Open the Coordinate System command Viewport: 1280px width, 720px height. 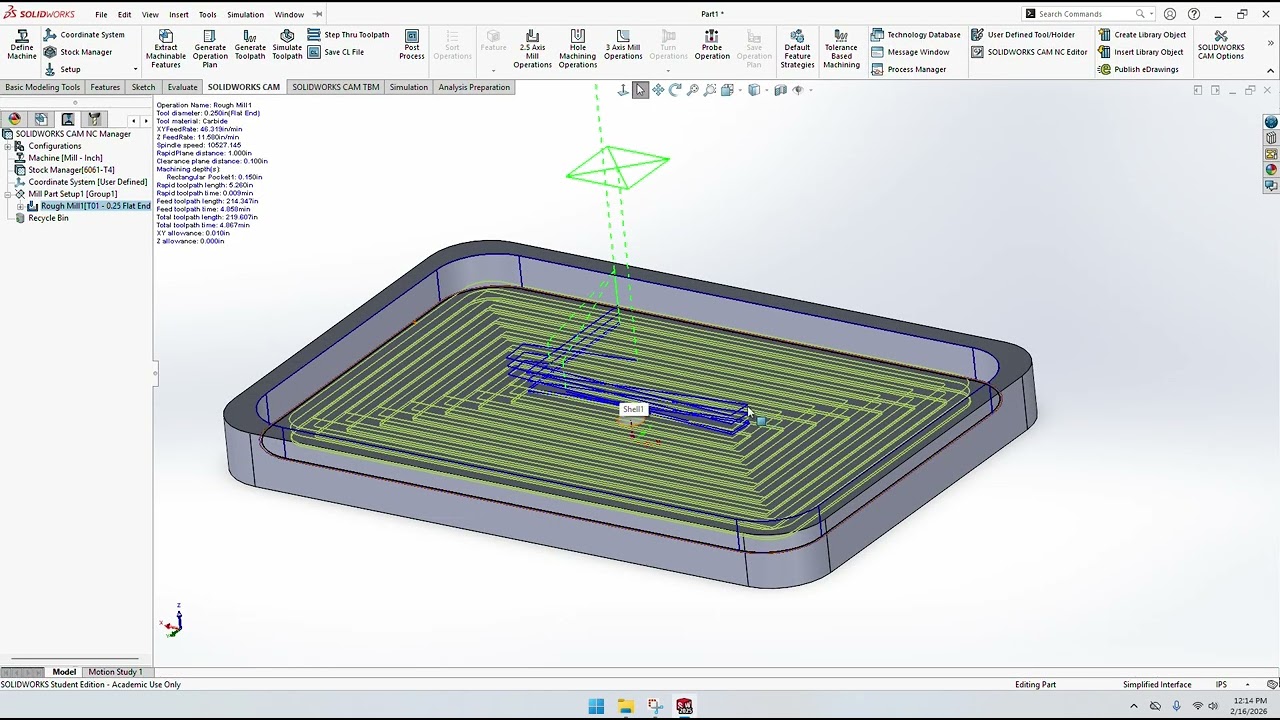click(84, 35)
